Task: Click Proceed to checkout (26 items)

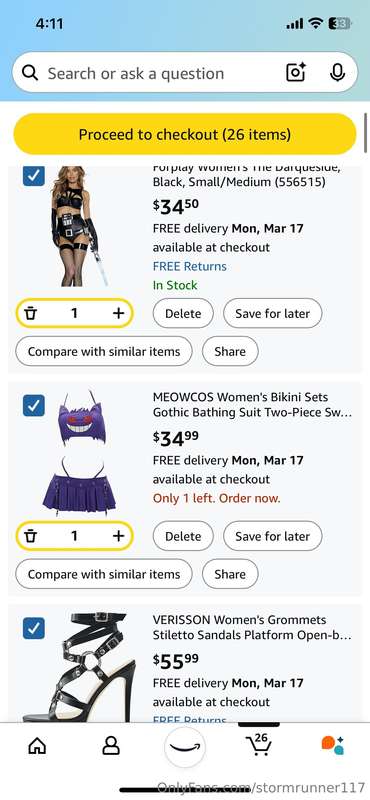Action: tap(185, 134)
